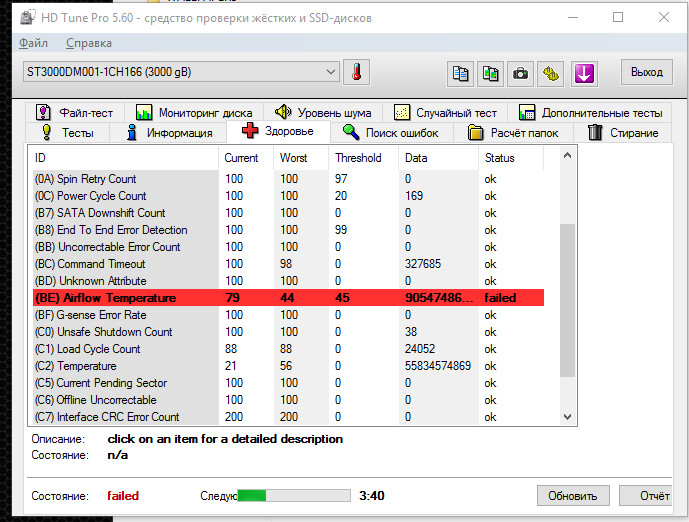Click the Обновить button
This screenshot has height=522, width=689.
[x=573, y=496]
